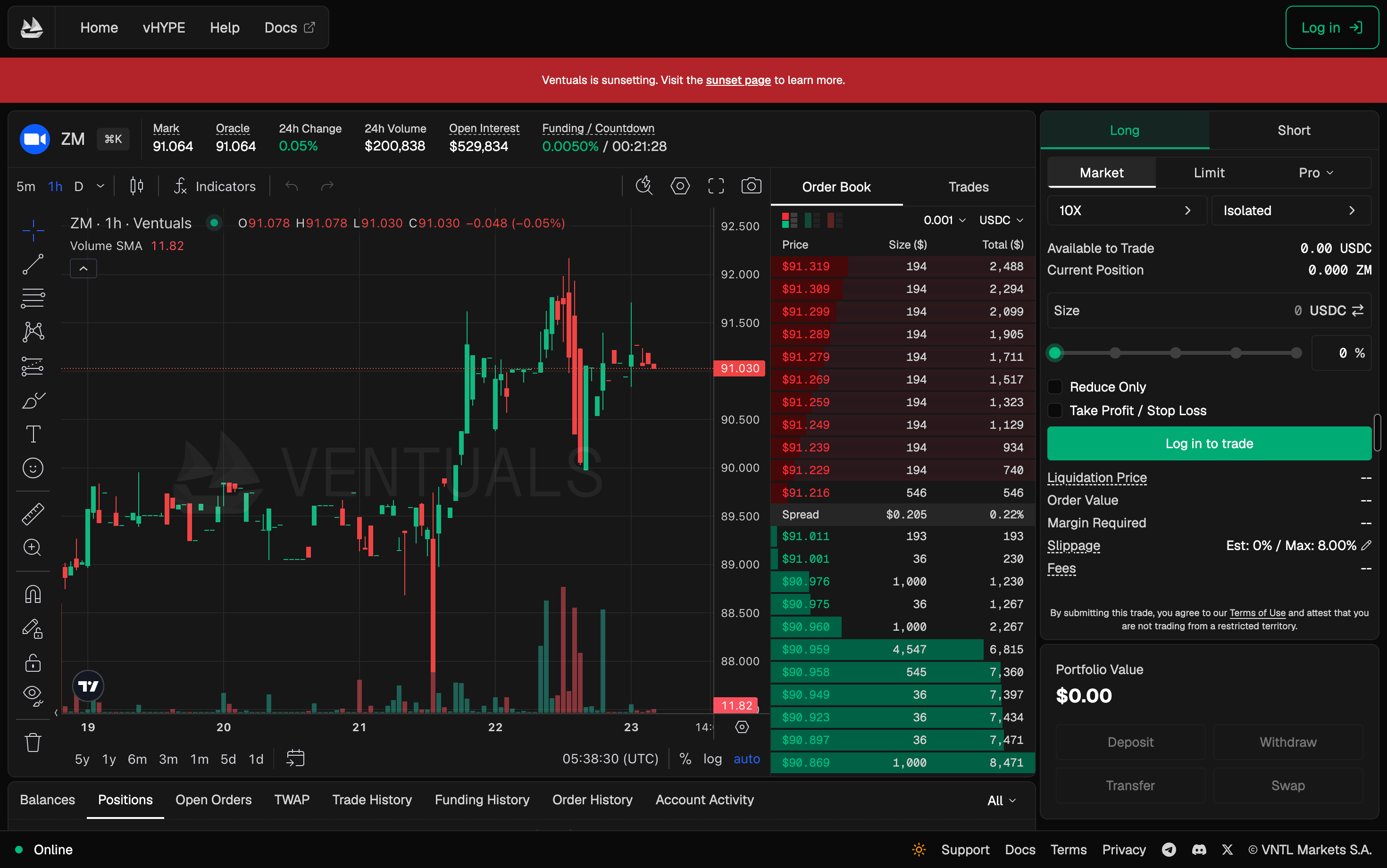Open the Open Orders tab

coord(213,800)
